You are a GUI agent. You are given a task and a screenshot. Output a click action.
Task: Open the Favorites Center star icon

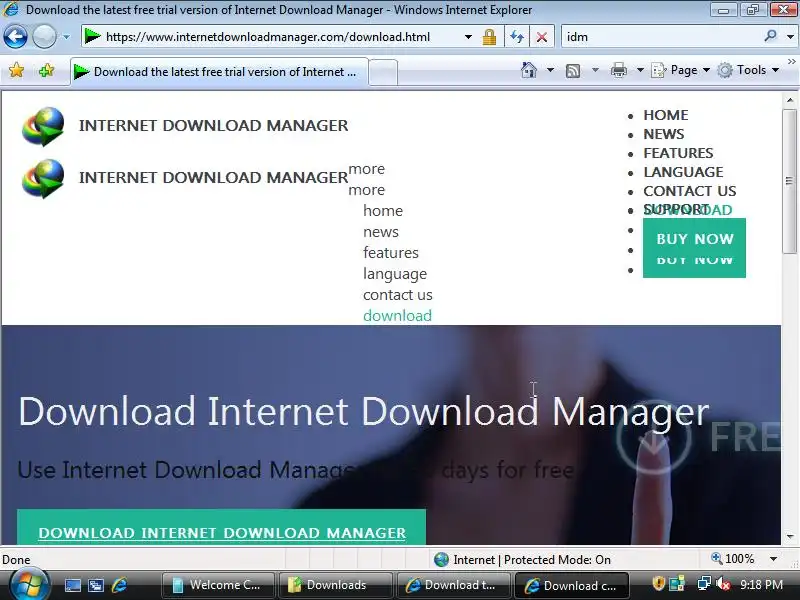16,70
